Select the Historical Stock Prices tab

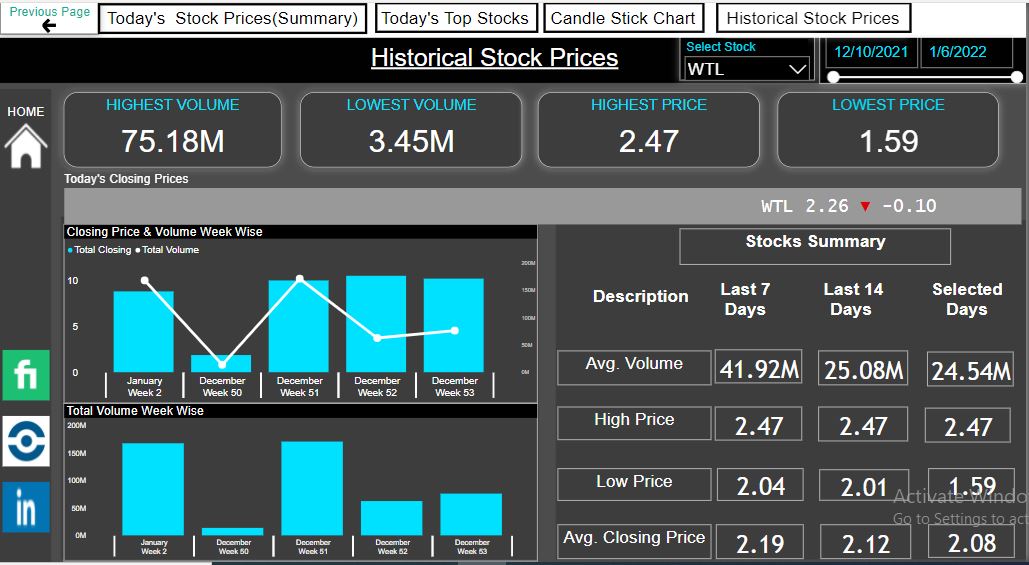click(x=813, y=18)
